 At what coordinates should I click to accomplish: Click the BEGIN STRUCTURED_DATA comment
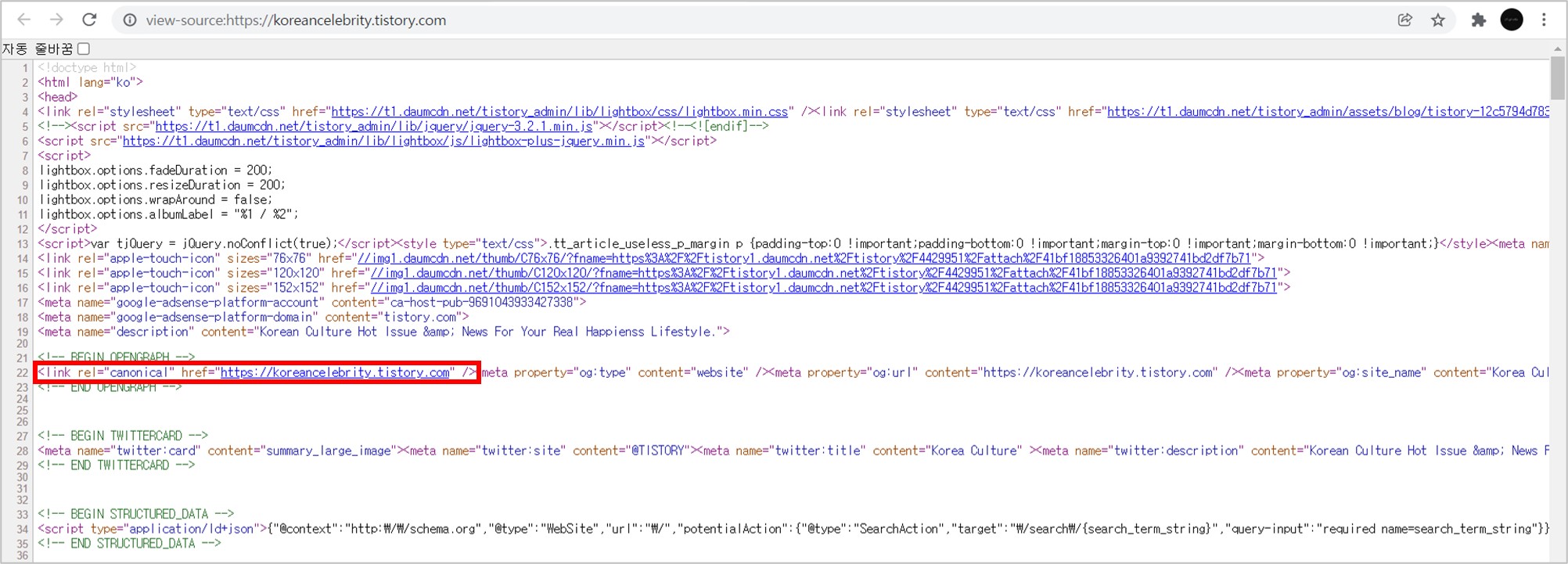pyautogui.click(x=135, y=514)
